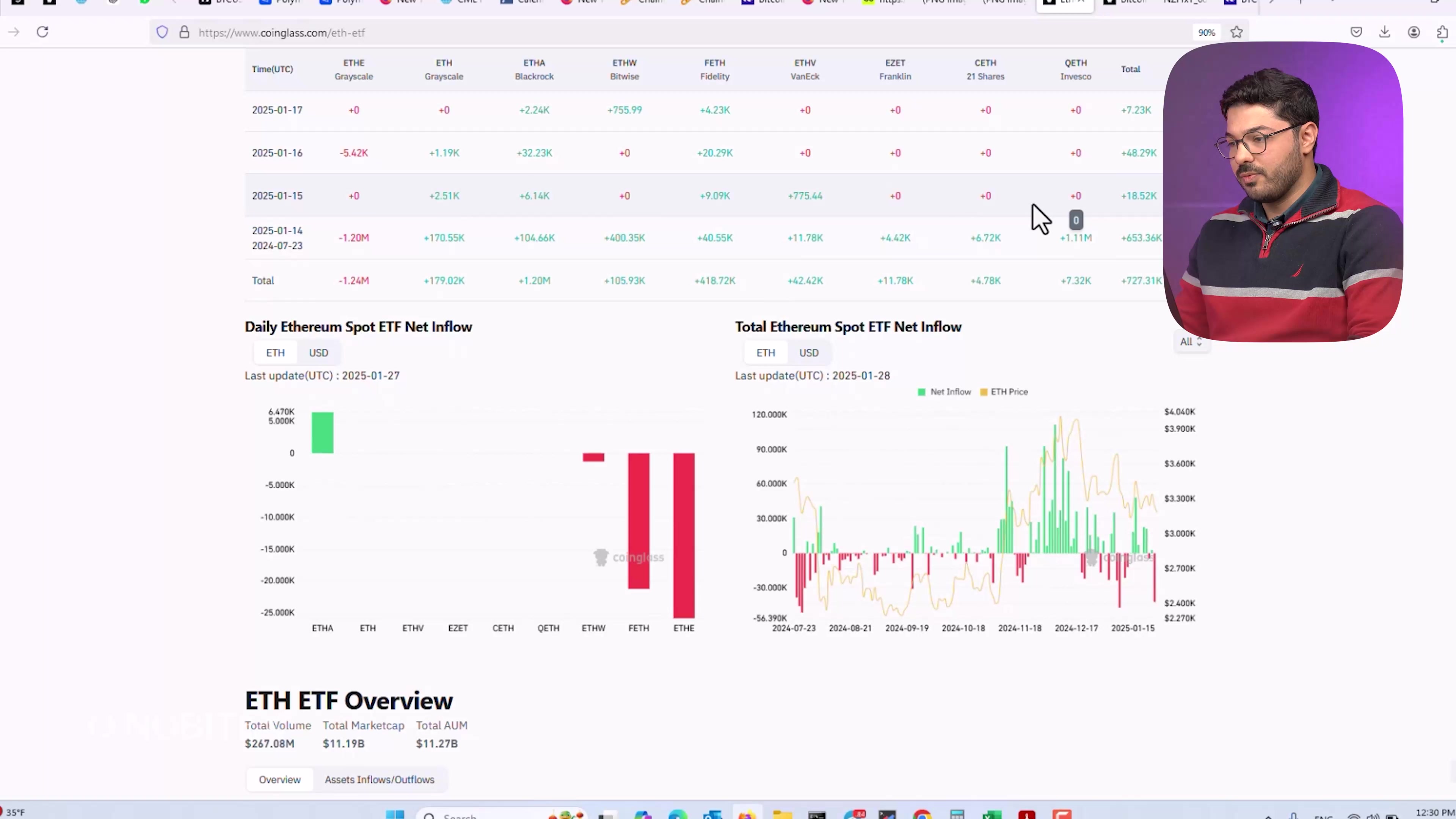1456x819 pixels.
Task: Reload the coinglass page
Action: tap(42, 32)
